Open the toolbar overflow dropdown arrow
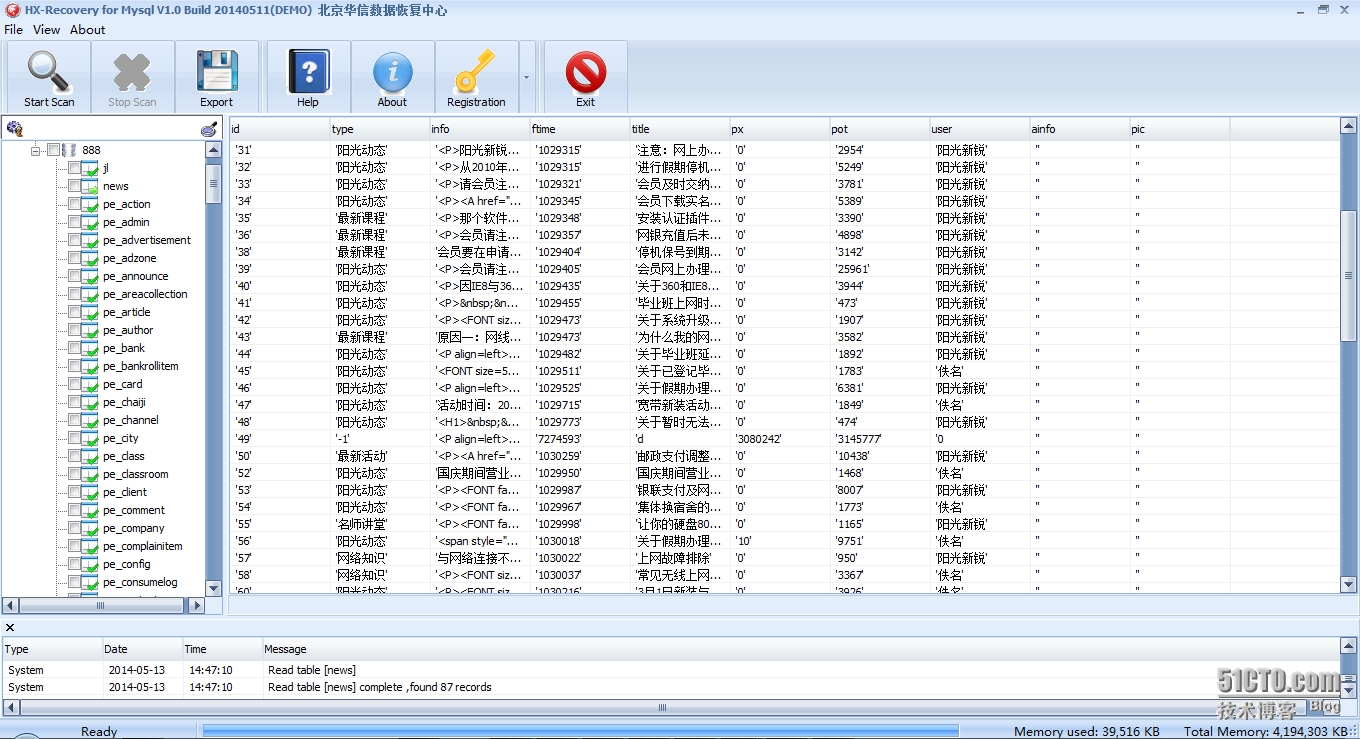Viewport: 1360px width, 739px height. pos(527,77)
